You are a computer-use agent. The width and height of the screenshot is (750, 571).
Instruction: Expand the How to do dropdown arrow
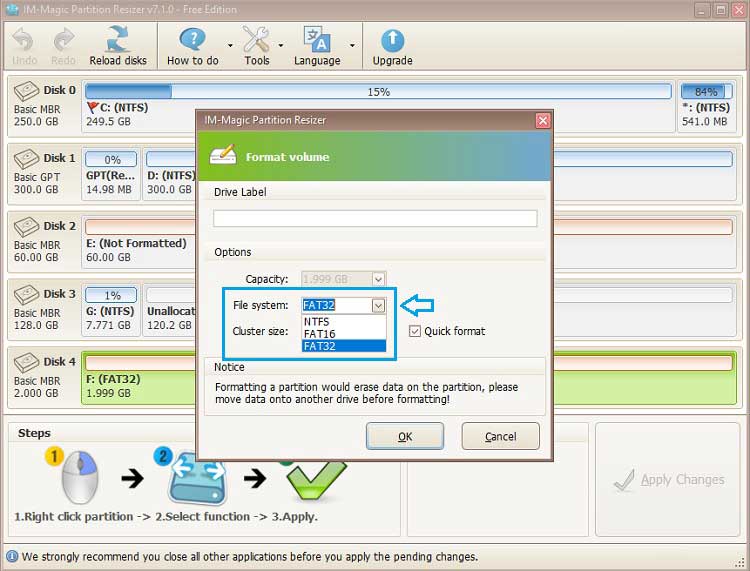[231, 45]
